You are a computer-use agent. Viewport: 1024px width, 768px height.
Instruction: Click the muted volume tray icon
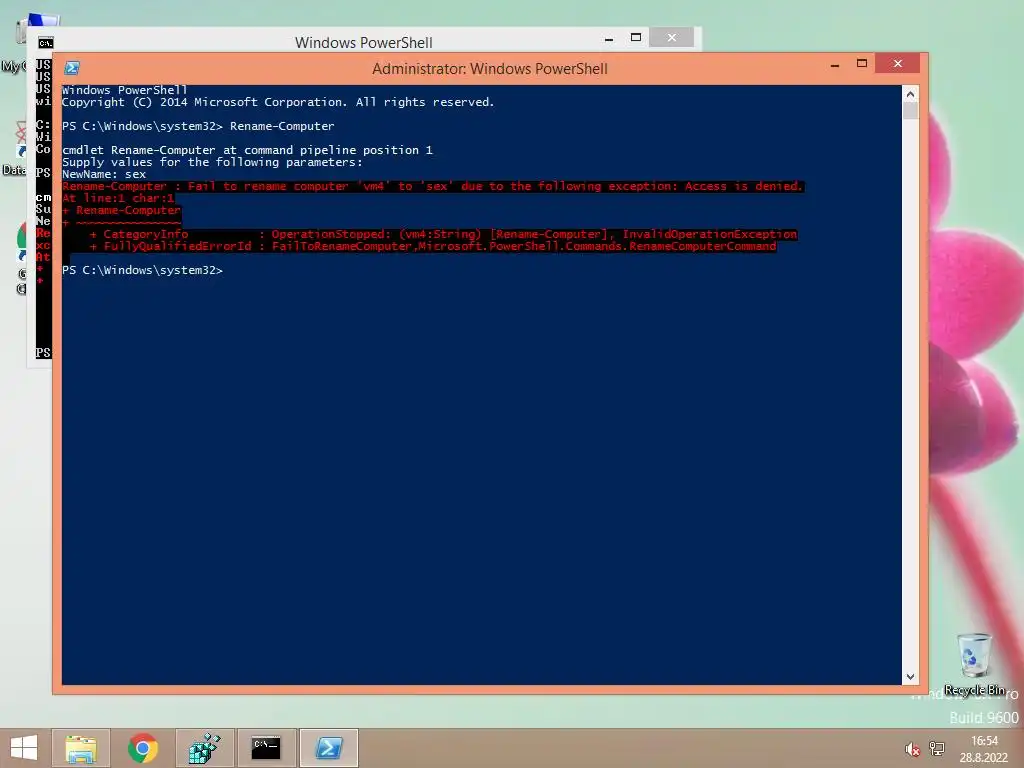tap(912, 749)
